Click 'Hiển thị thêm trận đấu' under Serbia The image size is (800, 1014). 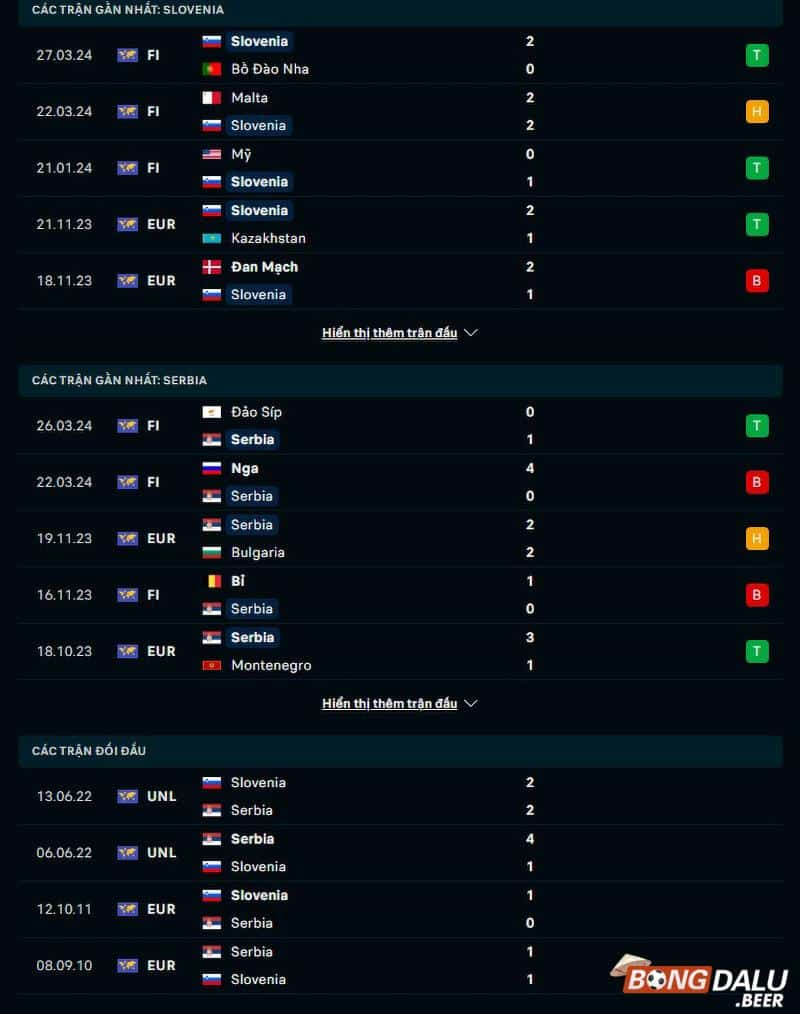389,704
